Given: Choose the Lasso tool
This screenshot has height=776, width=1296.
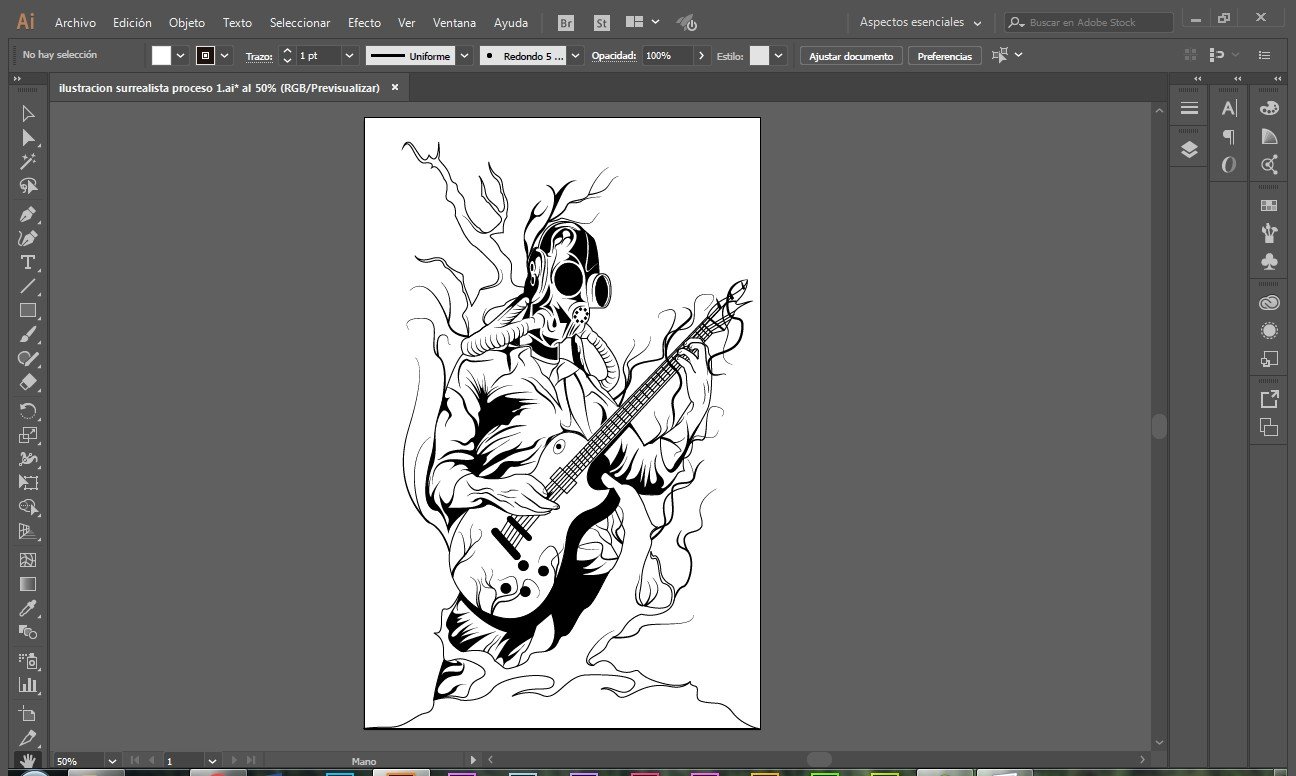Looking at the screenshot, I should tap(28, 186).
